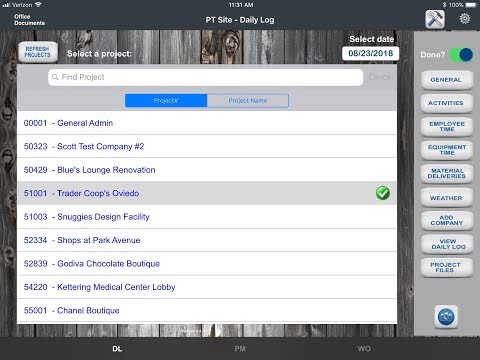
Task: Tap Cancel next to the search field
Action: coord(380,77)
